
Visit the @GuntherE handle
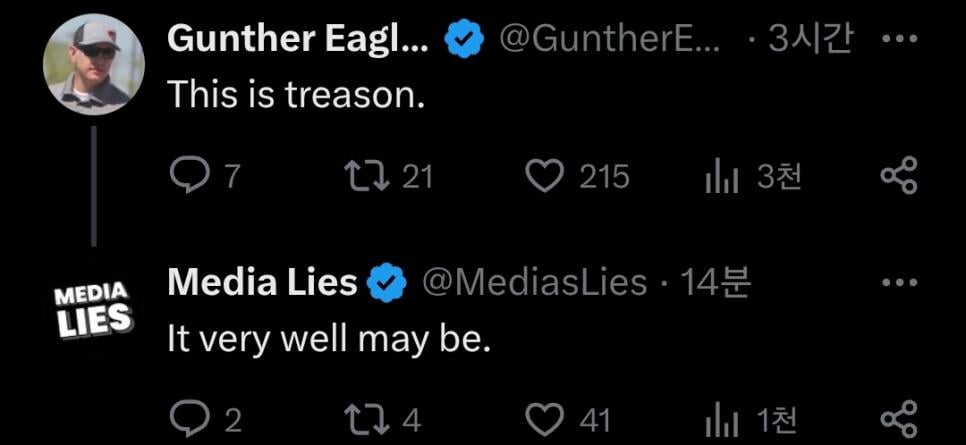607,39
